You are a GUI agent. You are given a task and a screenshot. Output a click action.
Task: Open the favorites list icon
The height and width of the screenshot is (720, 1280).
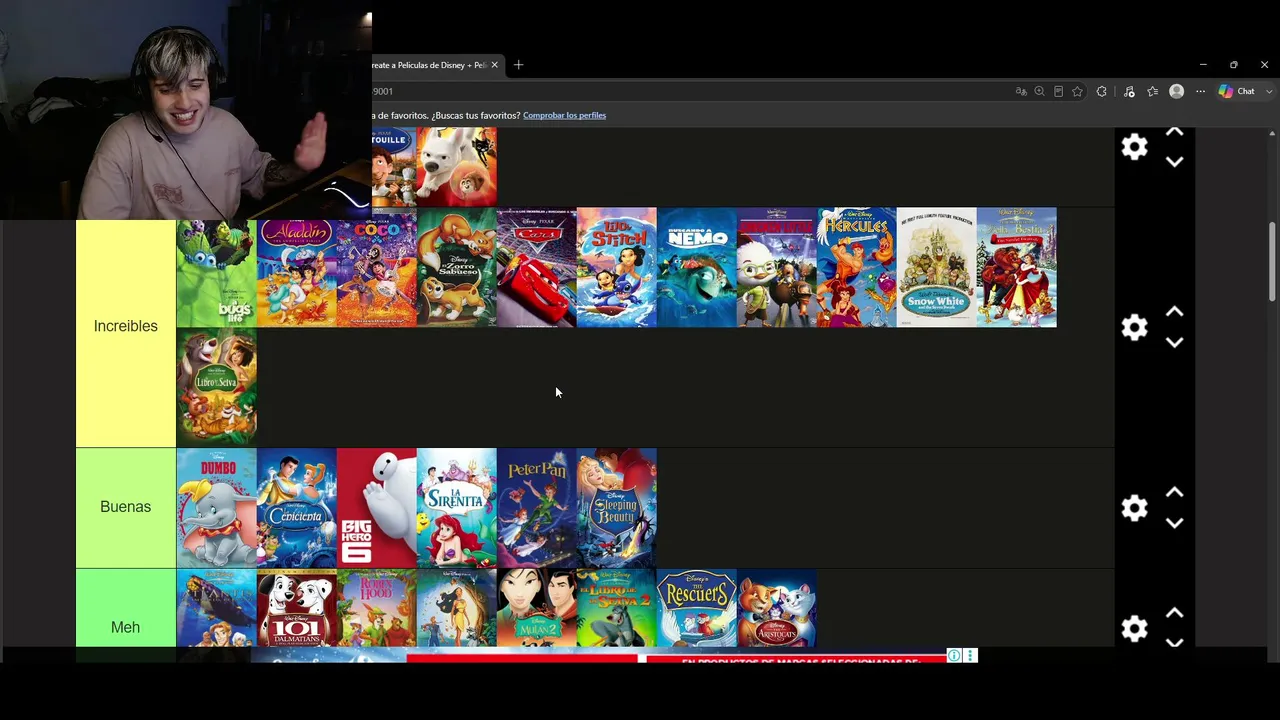[1153, 91]
